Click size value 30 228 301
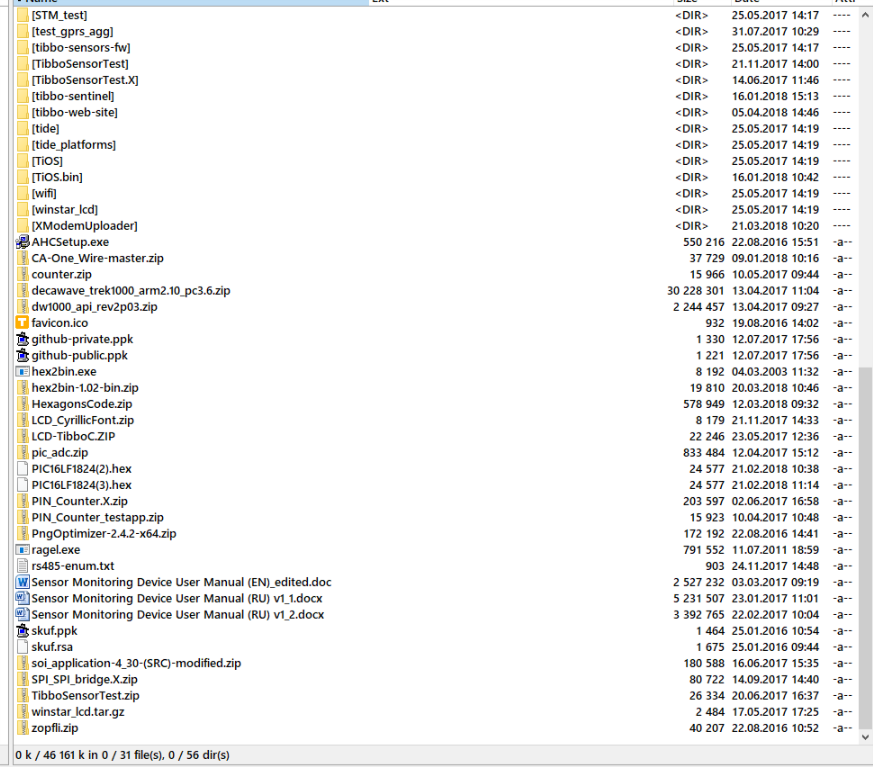873x767 pixels. pyautogui.click(x=695, y=291)
